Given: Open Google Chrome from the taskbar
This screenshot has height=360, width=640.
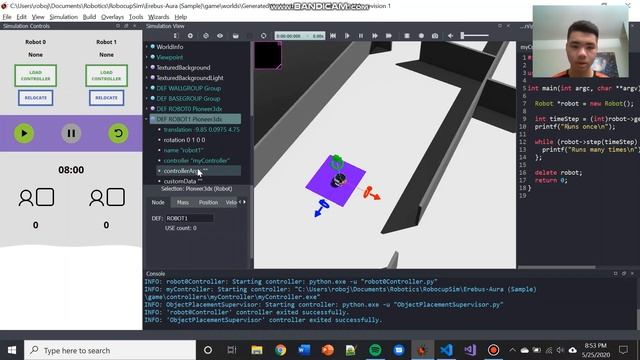Looking at the screenshot, I should tap(280, 350).
